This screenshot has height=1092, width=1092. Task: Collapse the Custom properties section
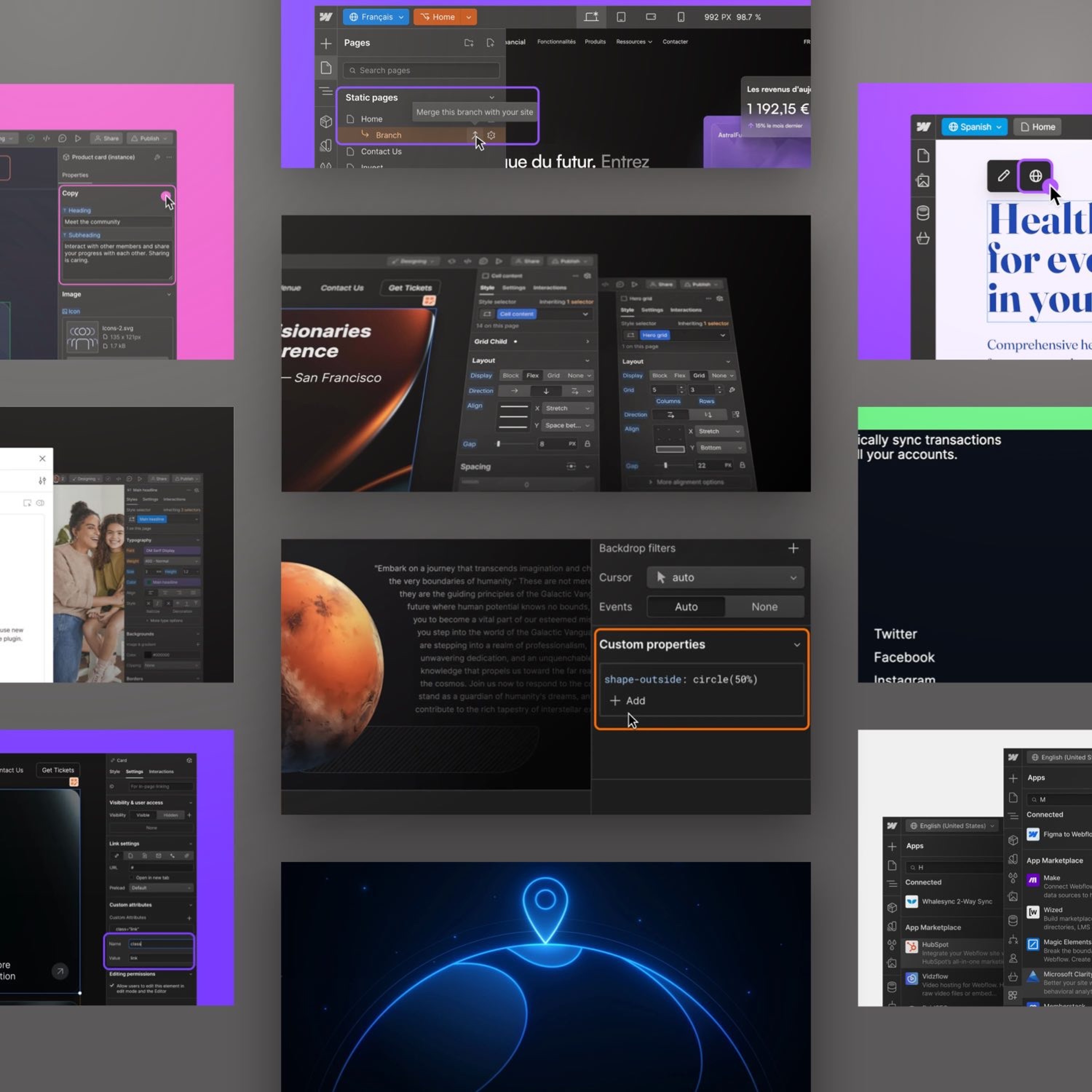click(797, 644)
